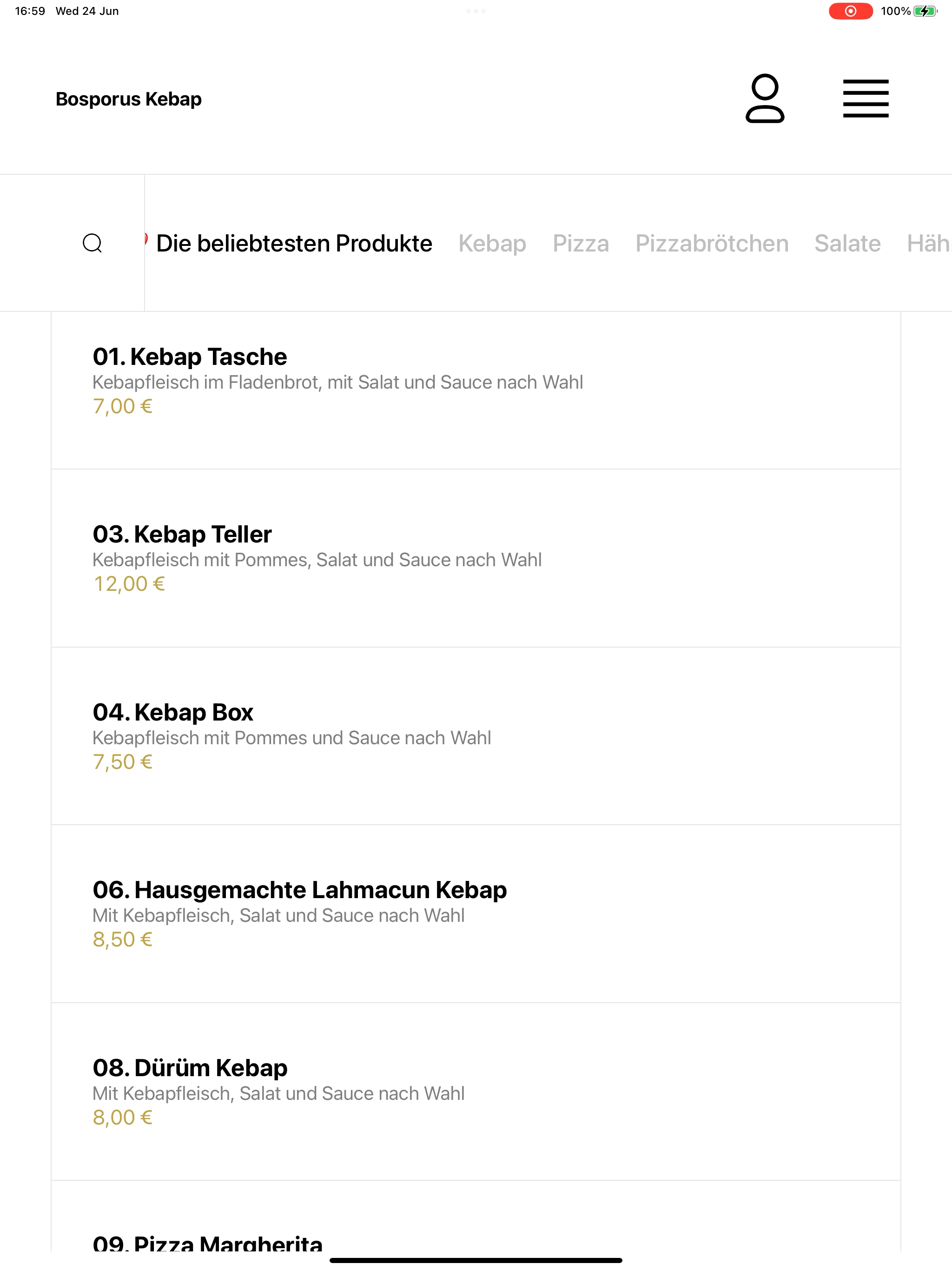Select the 01. Kebap Tasche item
Screen dimensions: 952x1270
pos(476,390)
